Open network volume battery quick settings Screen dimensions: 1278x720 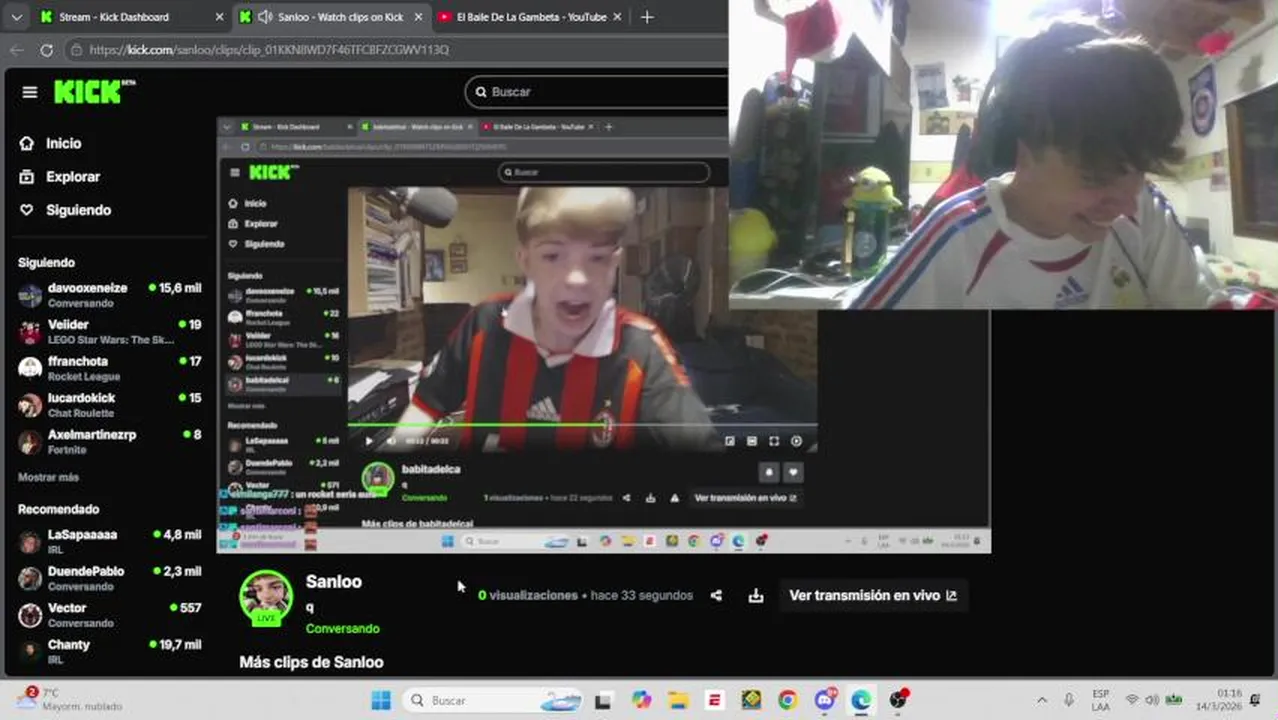pyautogui.click(x=1152, y=700)
